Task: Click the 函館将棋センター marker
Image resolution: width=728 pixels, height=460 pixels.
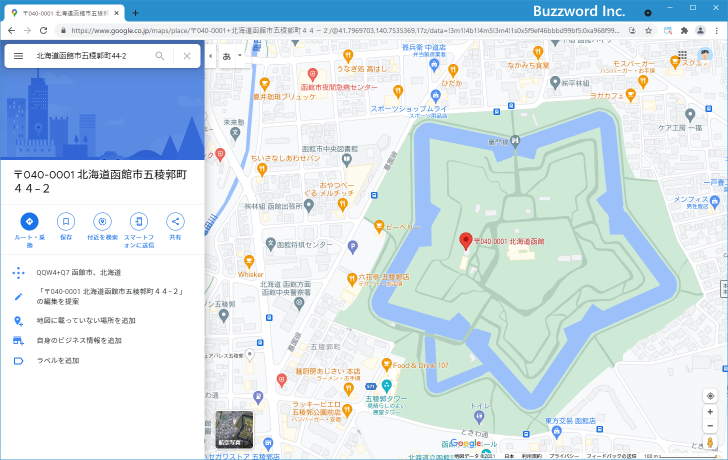Action: pos(271,244)
